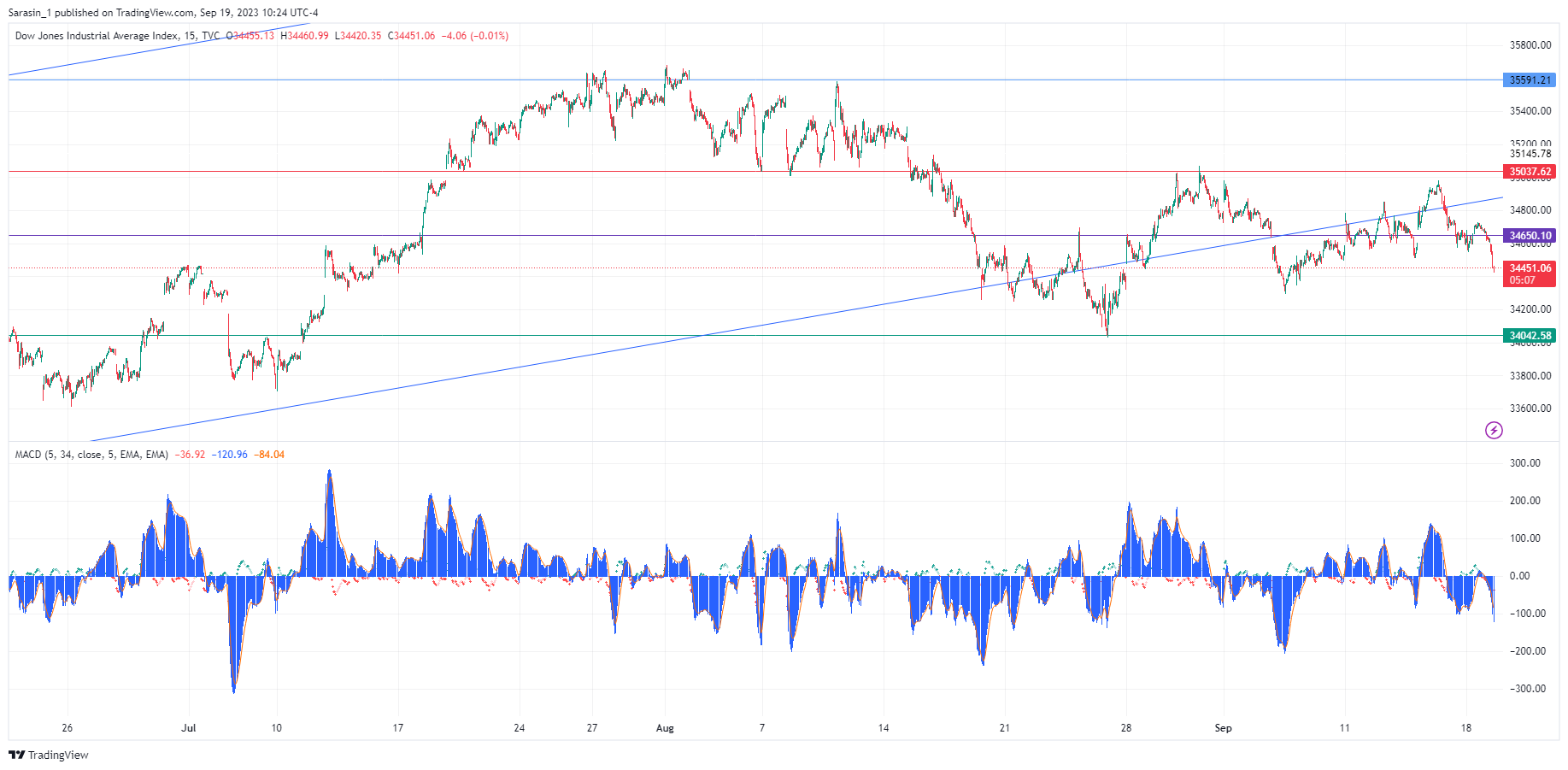Click the low value L34420.35
1568x770 pixels.
[x=358, y=36]
